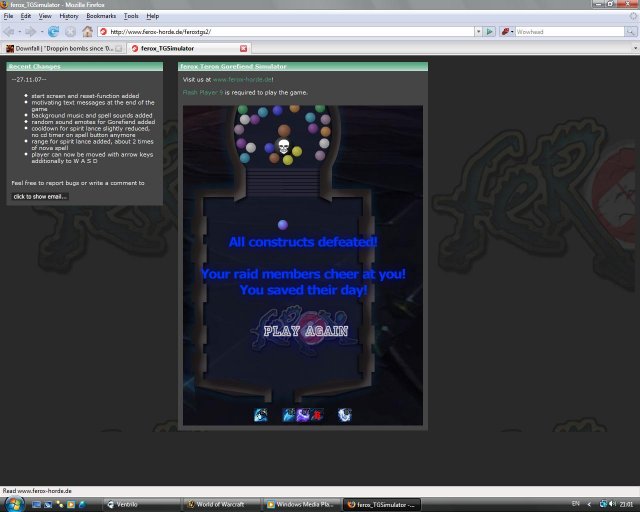Use the purple spell icon in the skill bar
This screenshot has height=512, width=640.
click(303, 415)
